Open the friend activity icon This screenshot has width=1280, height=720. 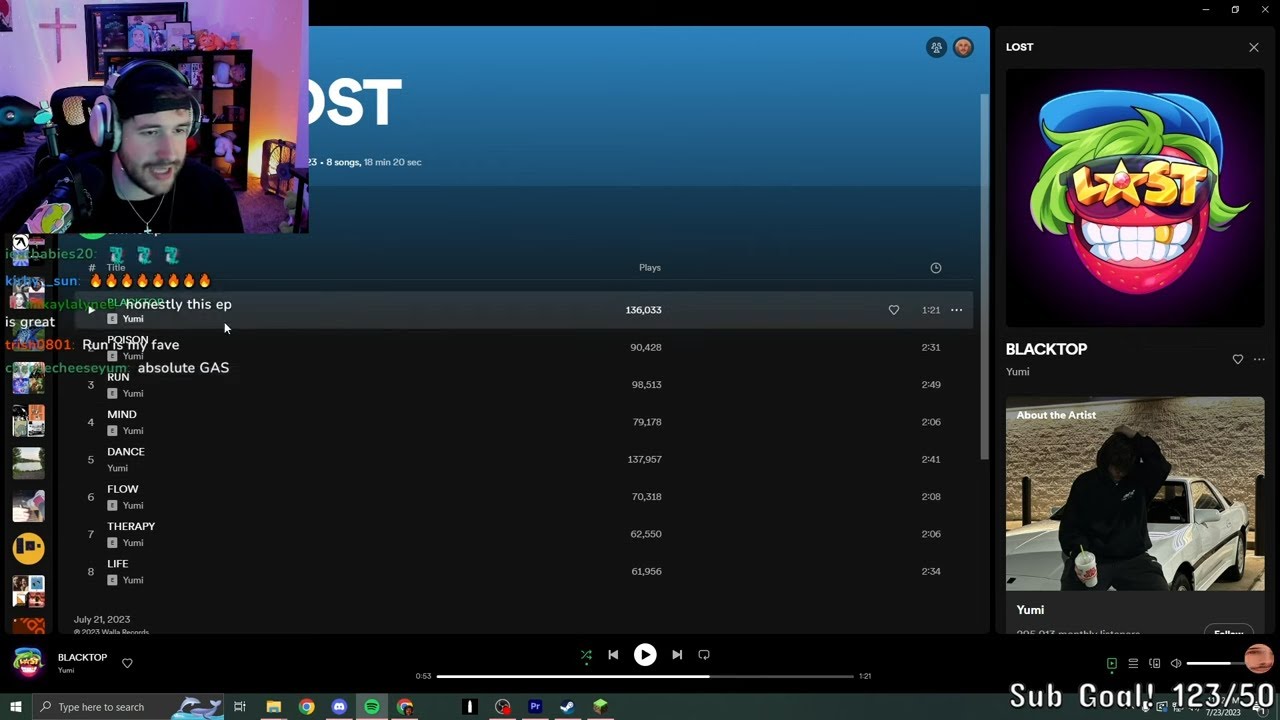[x=937, y=47]
